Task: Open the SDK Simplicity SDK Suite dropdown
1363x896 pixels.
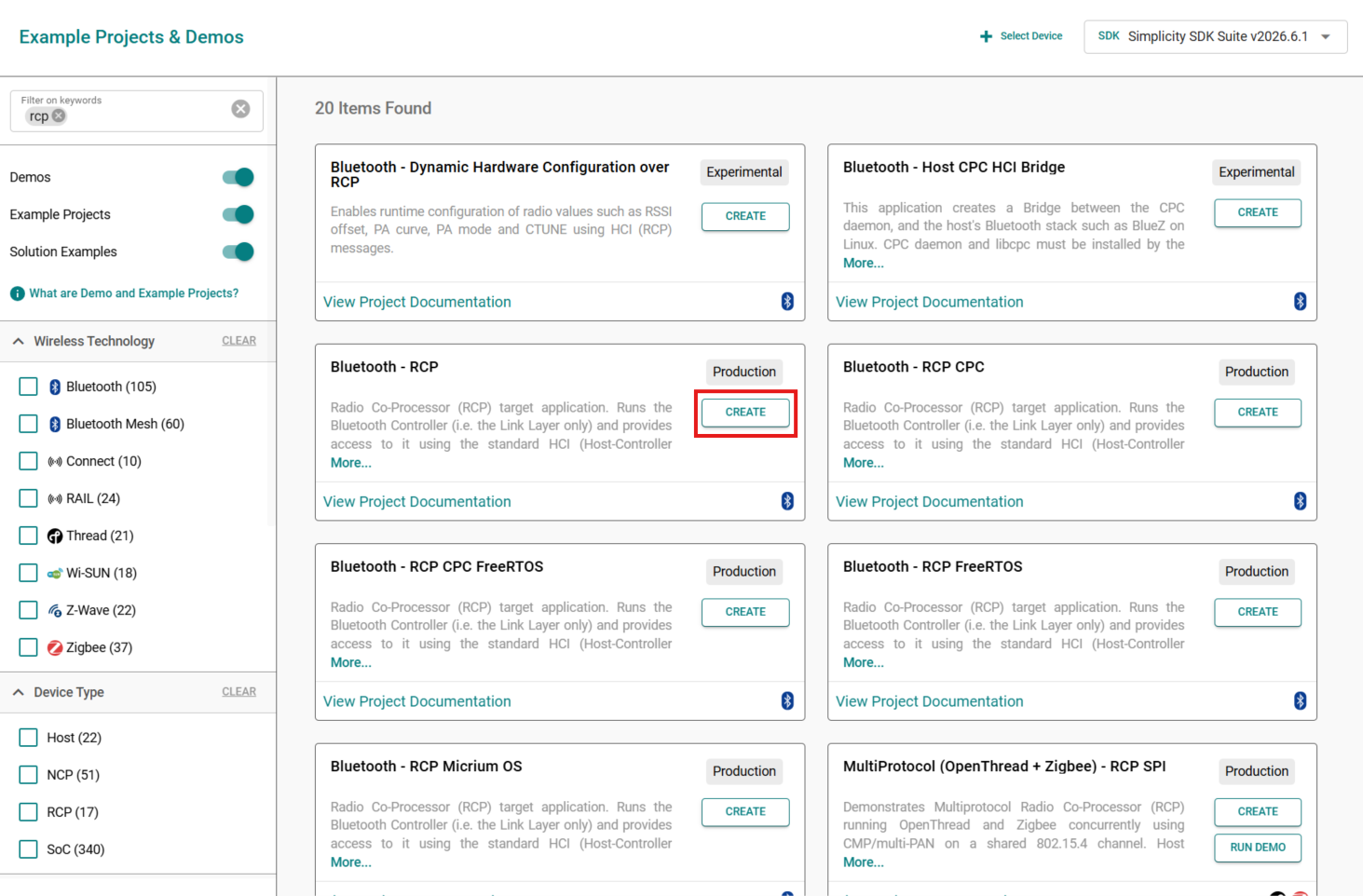Action: [1215, 36]
